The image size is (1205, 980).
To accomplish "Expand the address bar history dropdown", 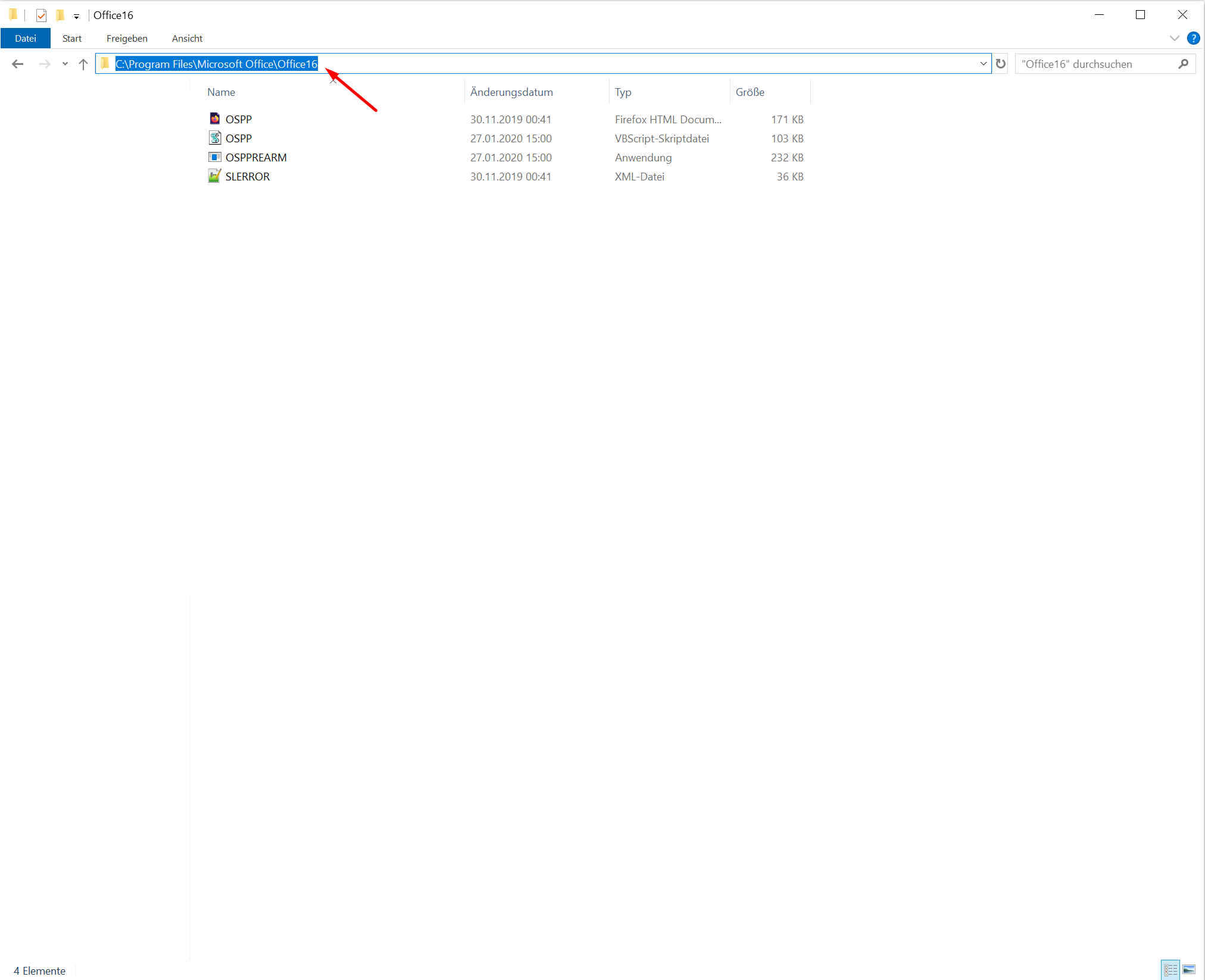I will click(x=984, y=64).
